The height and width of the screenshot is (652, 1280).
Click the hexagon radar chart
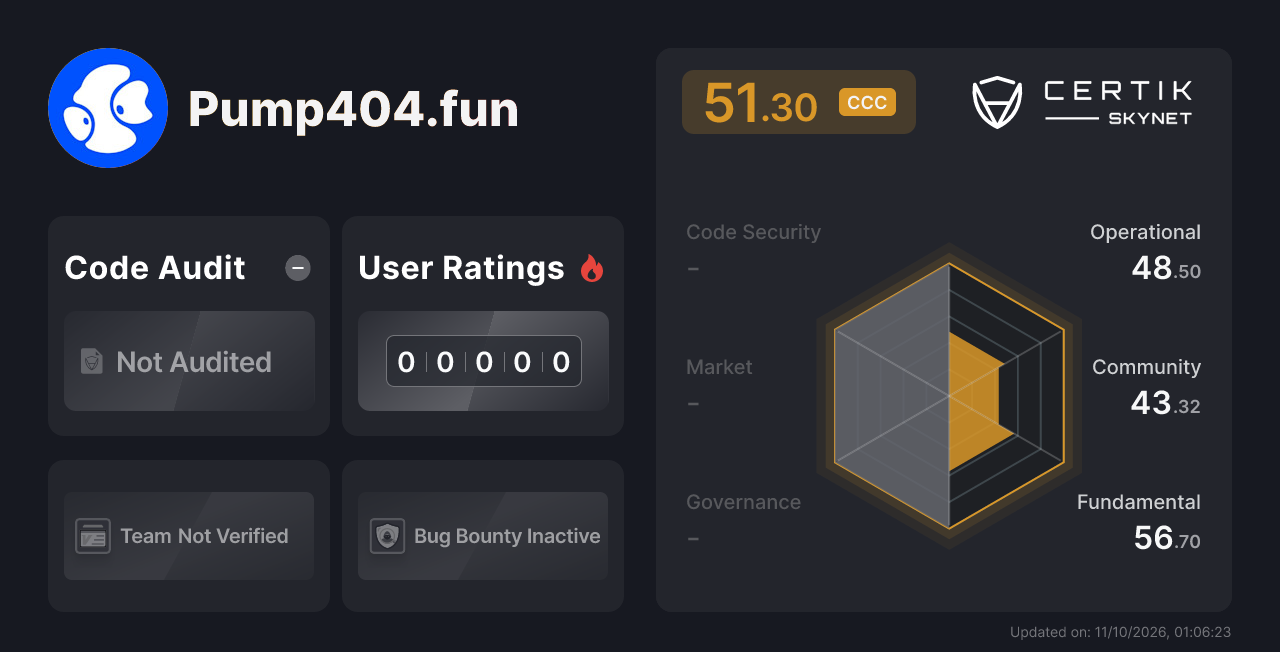[x=949, y=396]
